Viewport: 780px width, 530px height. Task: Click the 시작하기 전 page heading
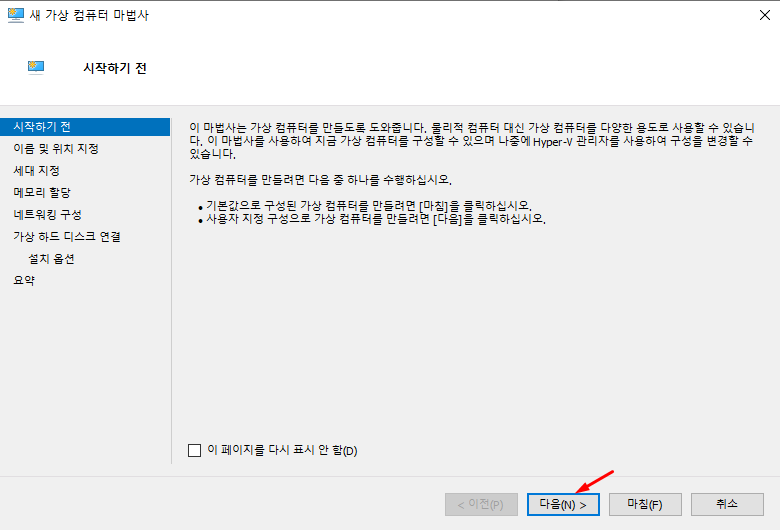point(115,68)
